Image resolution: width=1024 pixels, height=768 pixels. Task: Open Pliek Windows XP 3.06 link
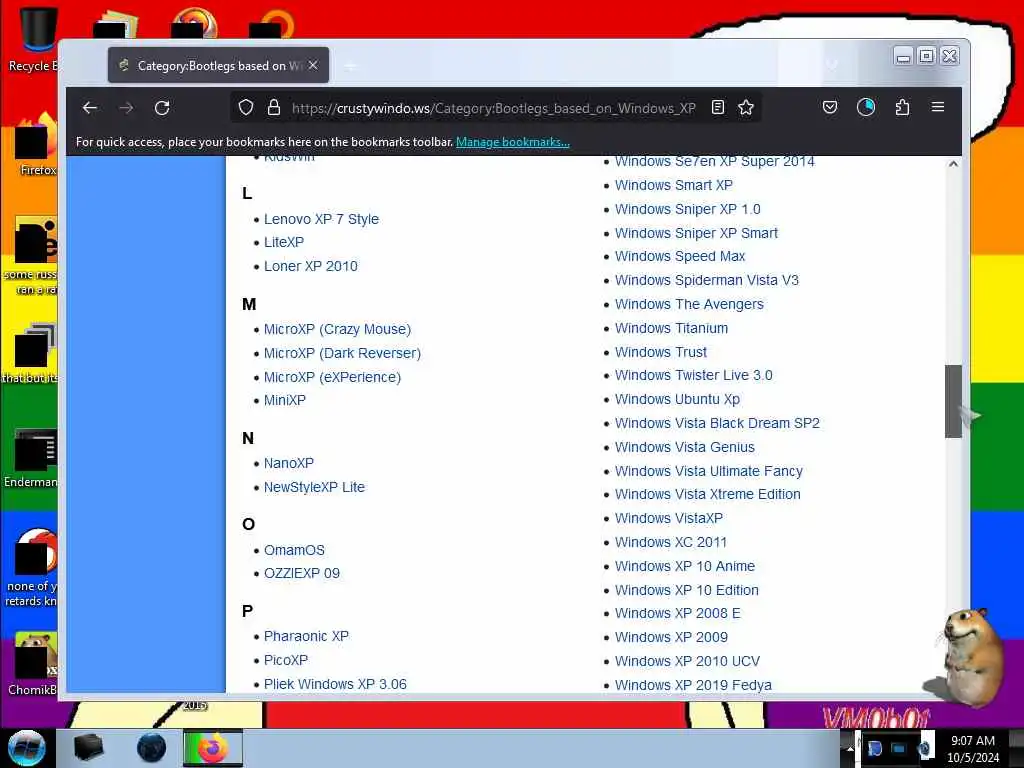coord(335,684)
